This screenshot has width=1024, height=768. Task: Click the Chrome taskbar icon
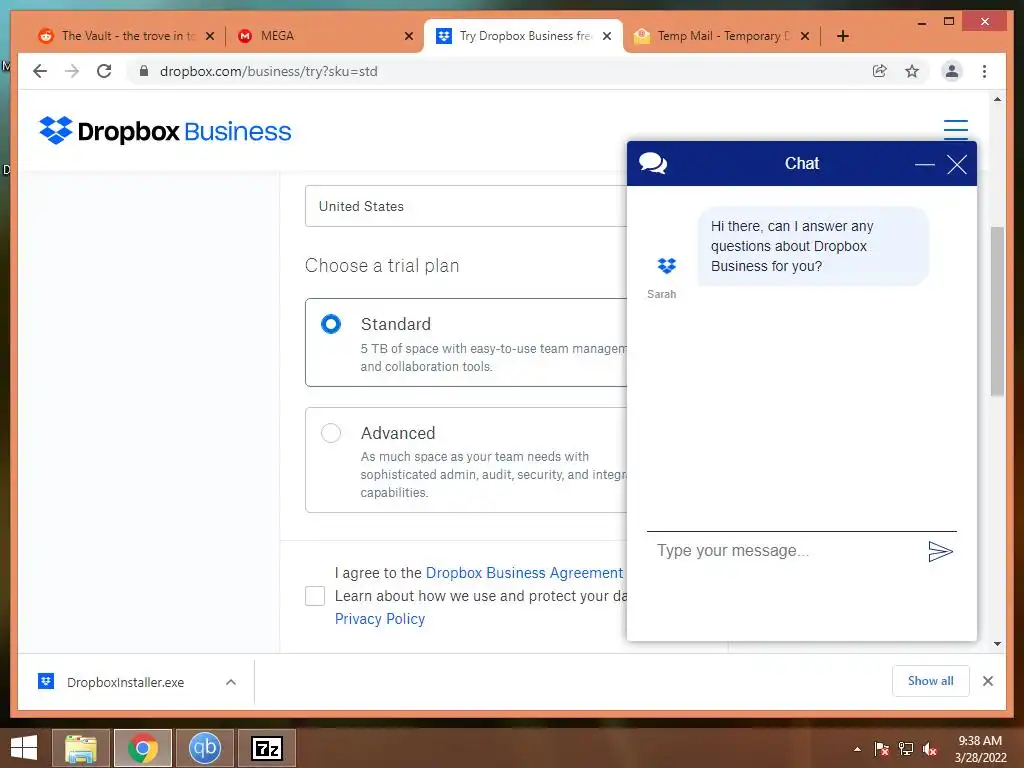click(x=142, y=748)
